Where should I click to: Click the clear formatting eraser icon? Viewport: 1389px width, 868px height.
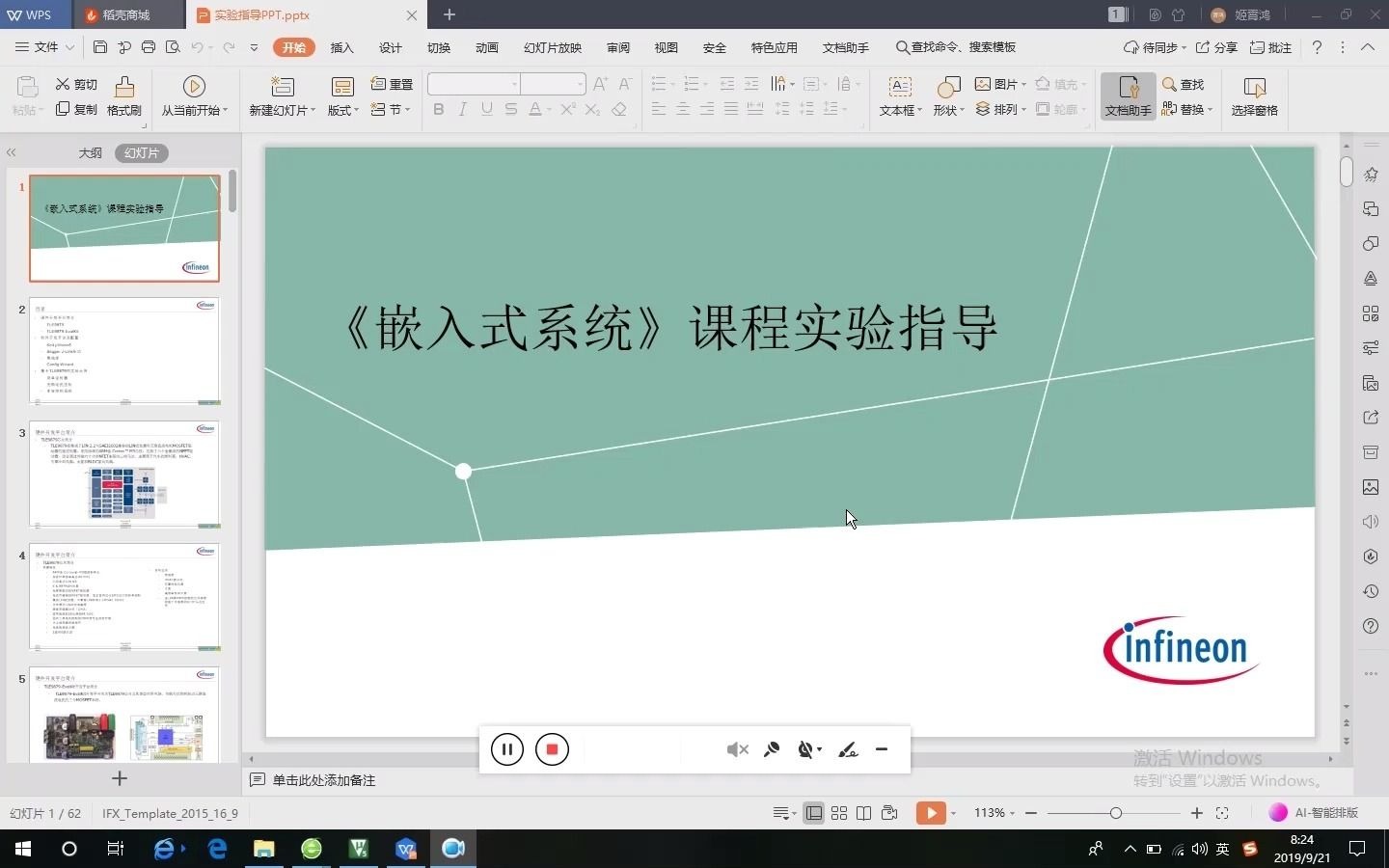(x=619, y=109)
